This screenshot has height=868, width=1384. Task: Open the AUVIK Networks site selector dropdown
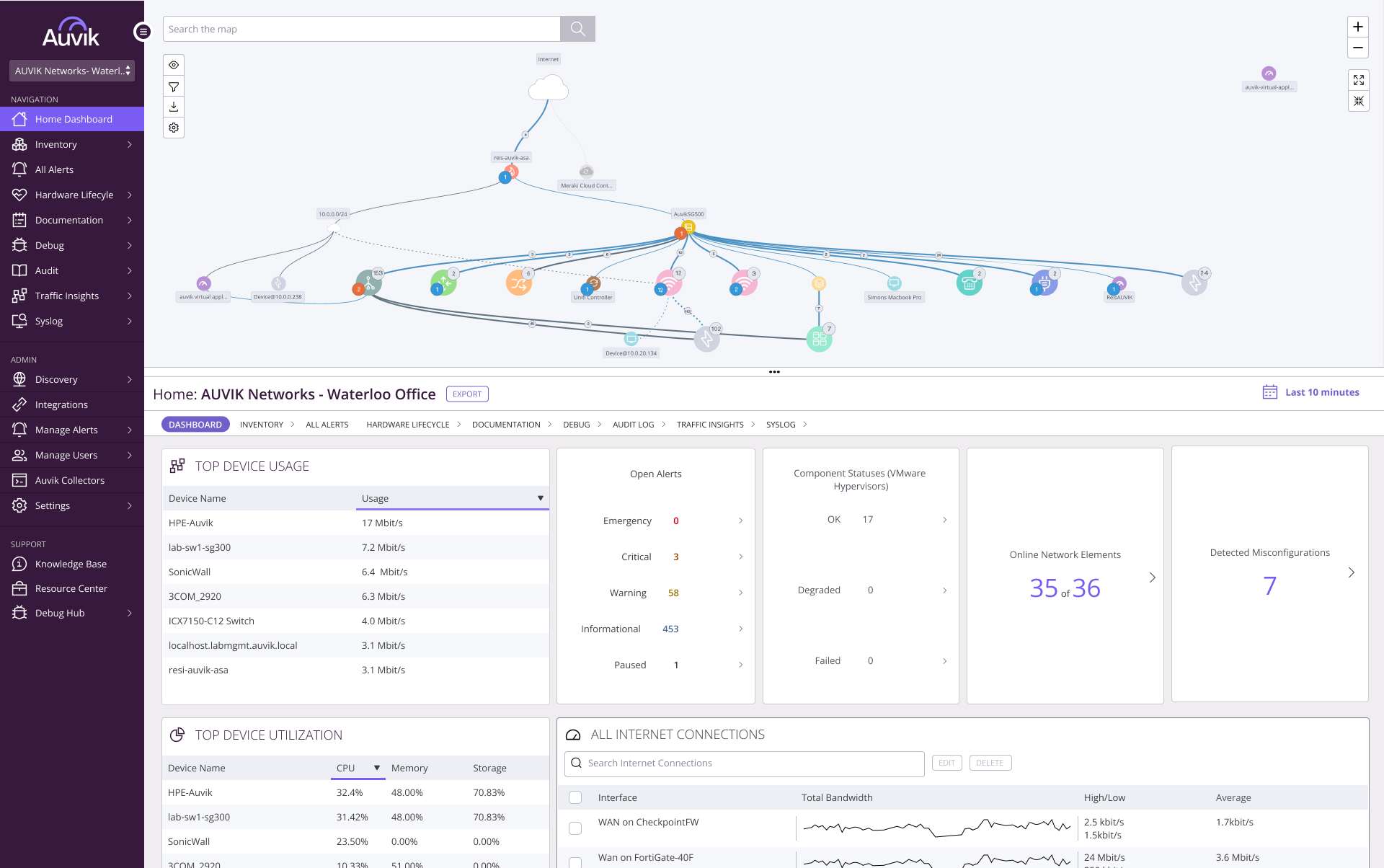pos(72,71)
